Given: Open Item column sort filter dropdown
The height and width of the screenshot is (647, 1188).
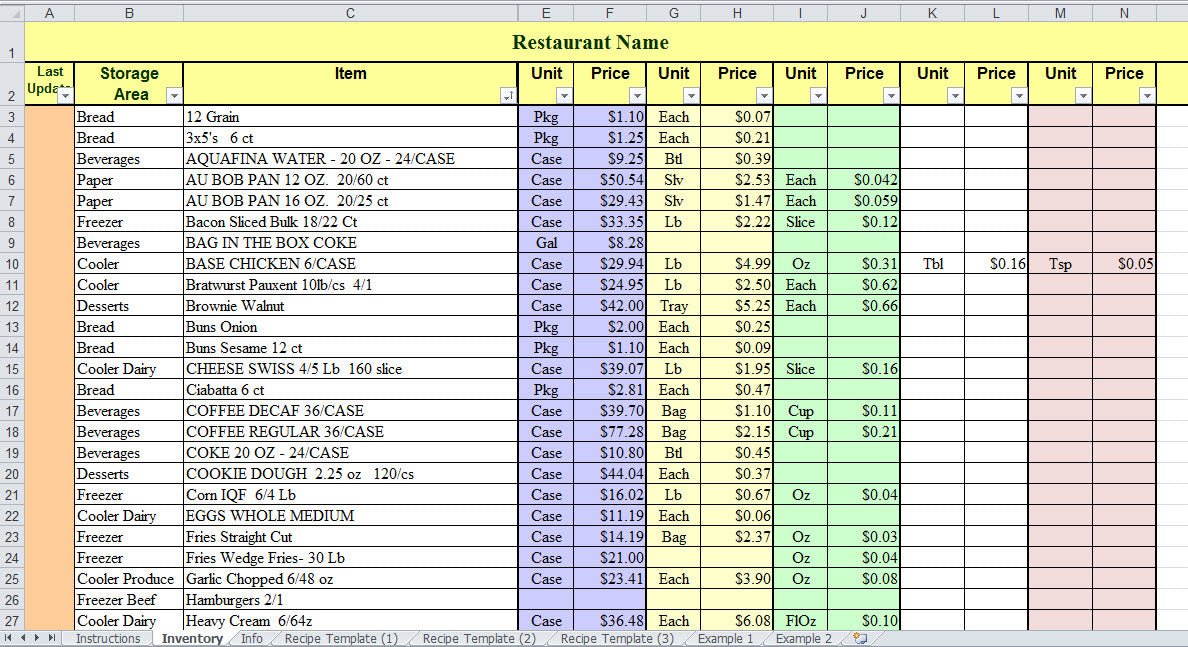Looking at the screenshot, I should 508,95.
